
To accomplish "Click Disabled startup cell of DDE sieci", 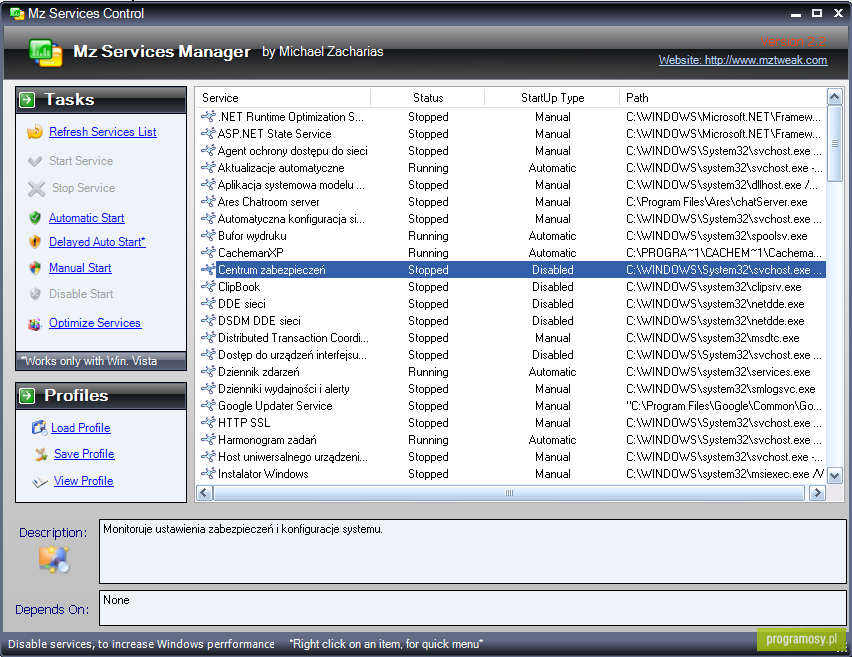I will click(552, 304).
